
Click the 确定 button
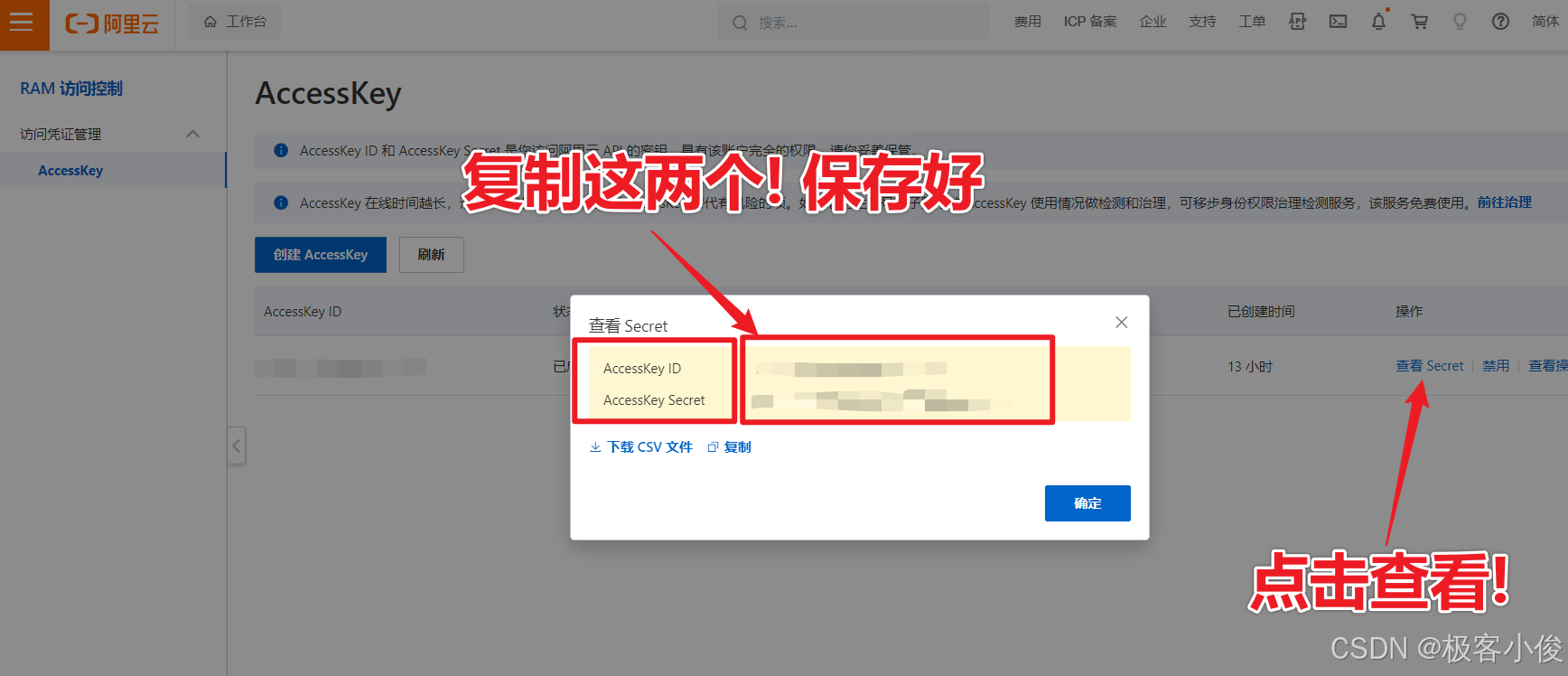[x=1087, y=503]
